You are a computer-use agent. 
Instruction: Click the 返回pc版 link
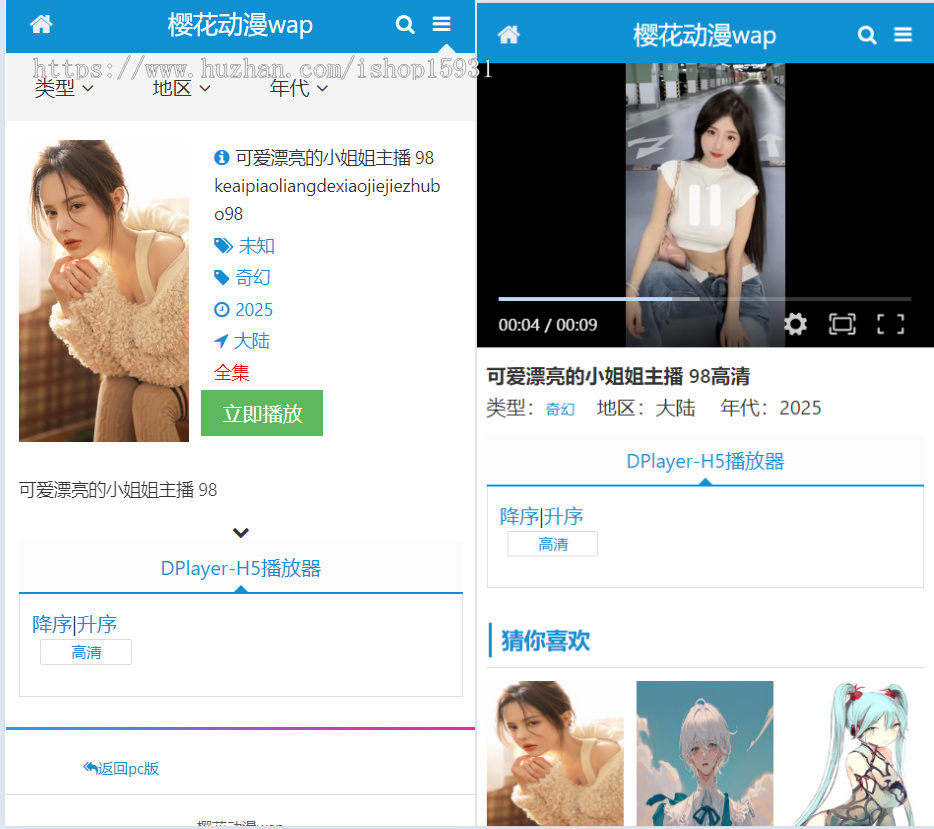tap(121, 768)
